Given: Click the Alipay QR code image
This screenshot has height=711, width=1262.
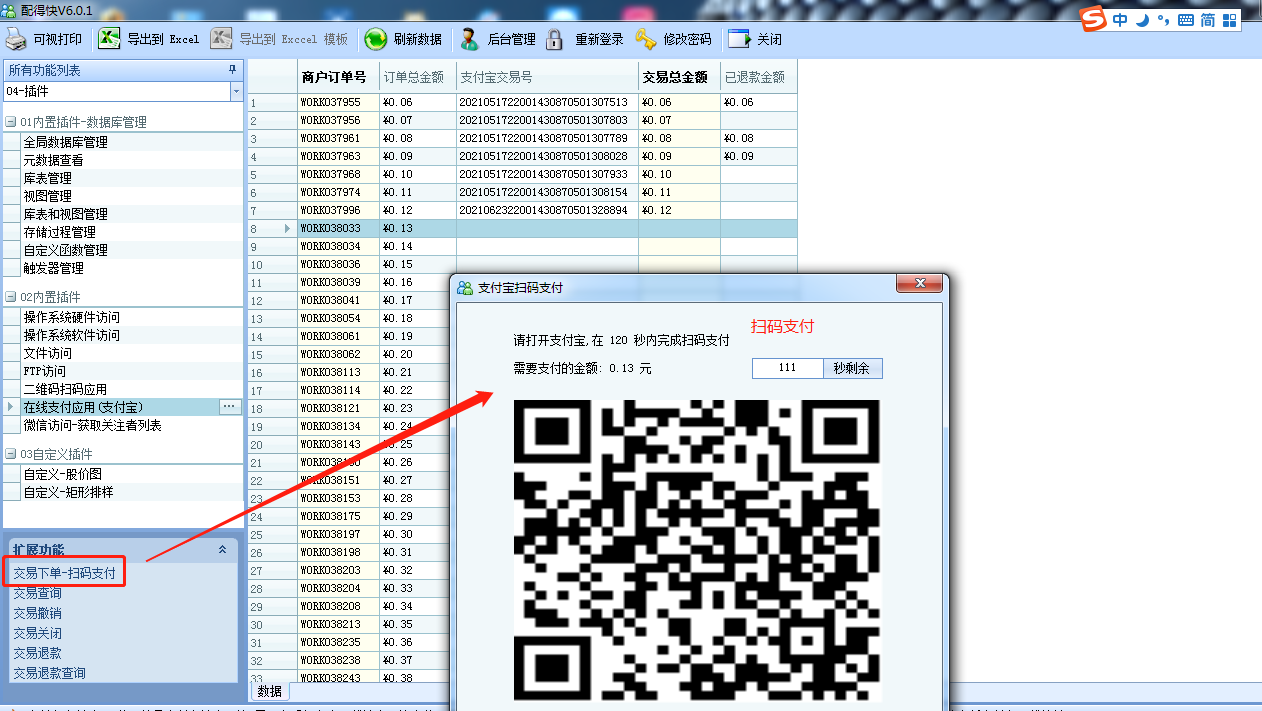Looking at the screenshot, I should [697, 550].
